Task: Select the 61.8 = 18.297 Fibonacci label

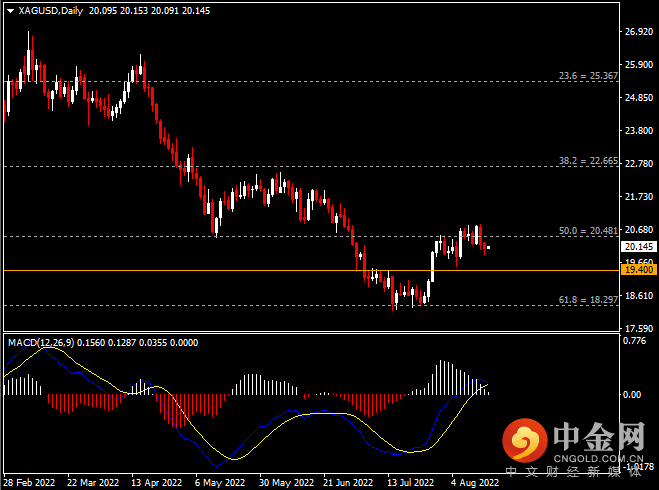Action: tap(588, 300)
